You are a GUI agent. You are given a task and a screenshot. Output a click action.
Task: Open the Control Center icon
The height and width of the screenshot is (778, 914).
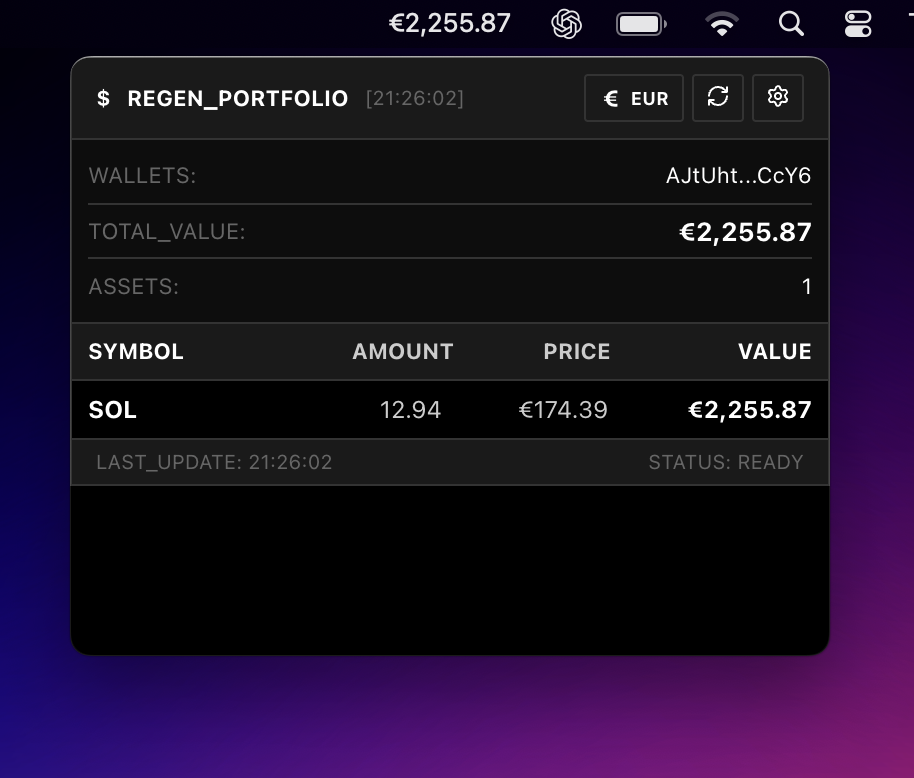pos(858,23)
